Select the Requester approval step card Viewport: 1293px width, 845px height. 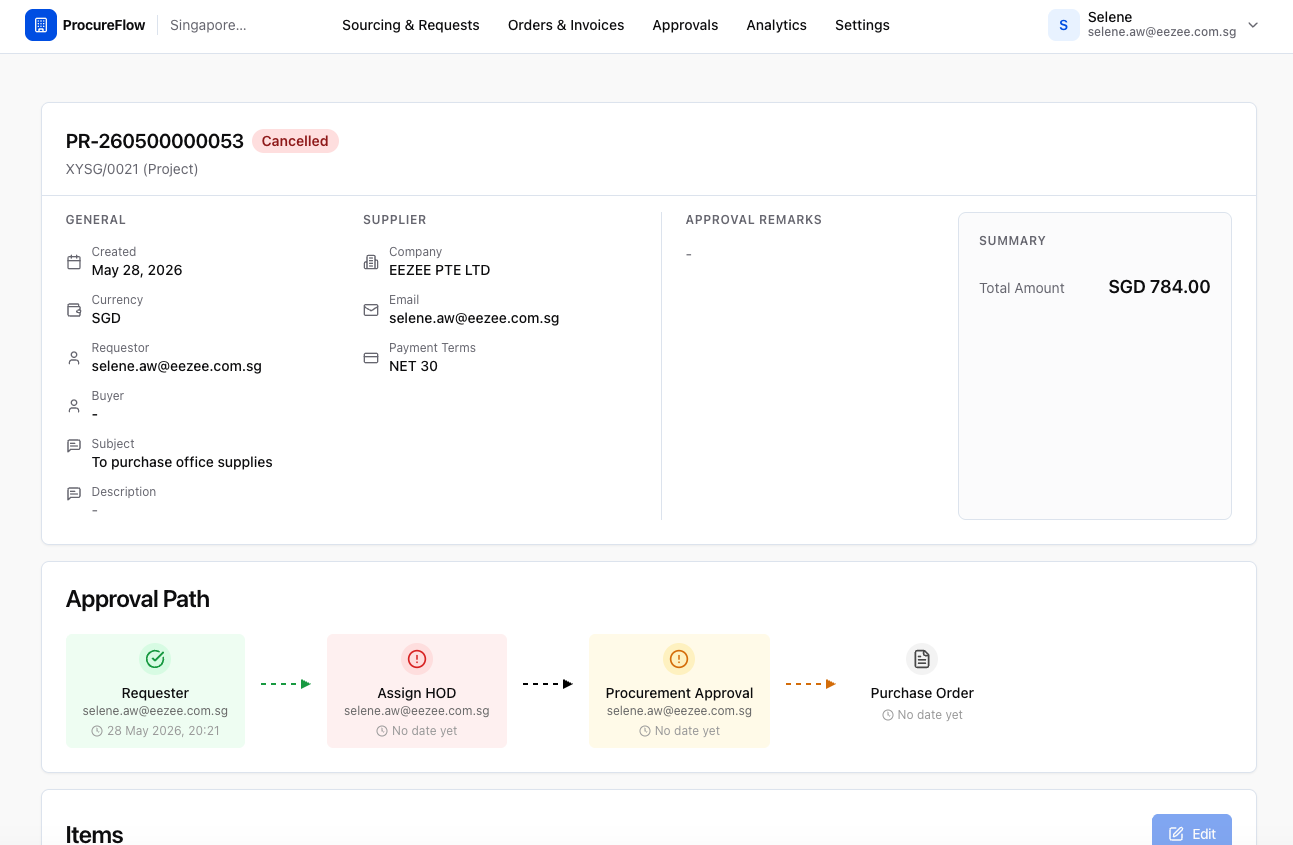tap(155, 691)
